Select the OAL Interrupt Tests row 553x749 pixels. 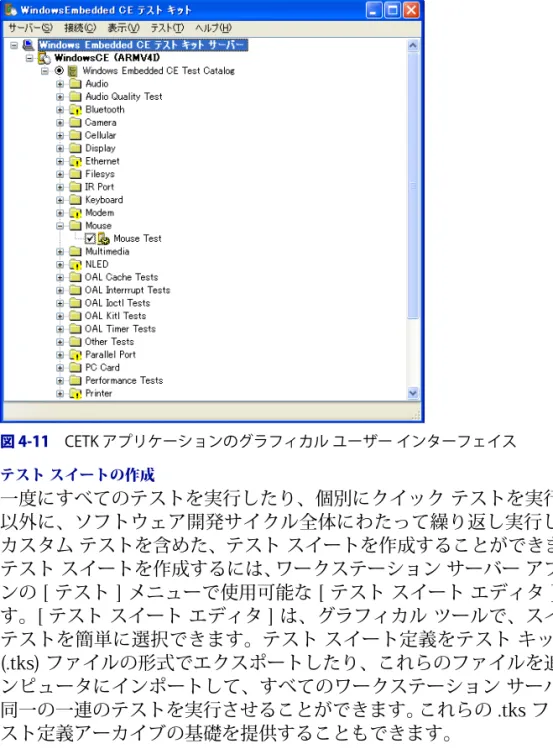(x=127, y=290)
